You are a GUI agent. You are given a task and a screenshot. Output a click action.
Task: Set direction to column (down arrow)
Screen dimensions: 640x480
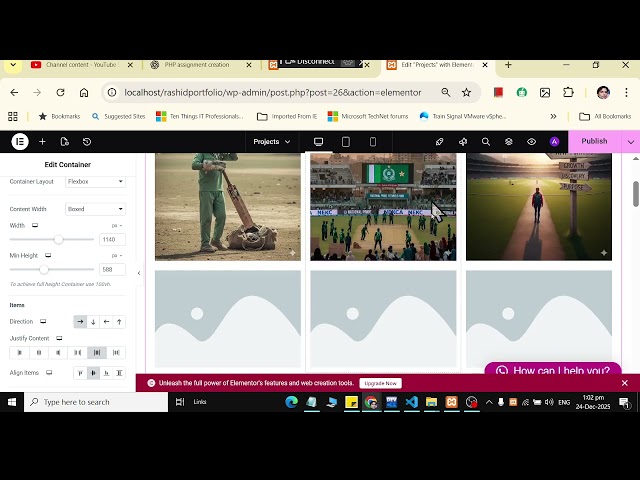click(x=93, y=322)
